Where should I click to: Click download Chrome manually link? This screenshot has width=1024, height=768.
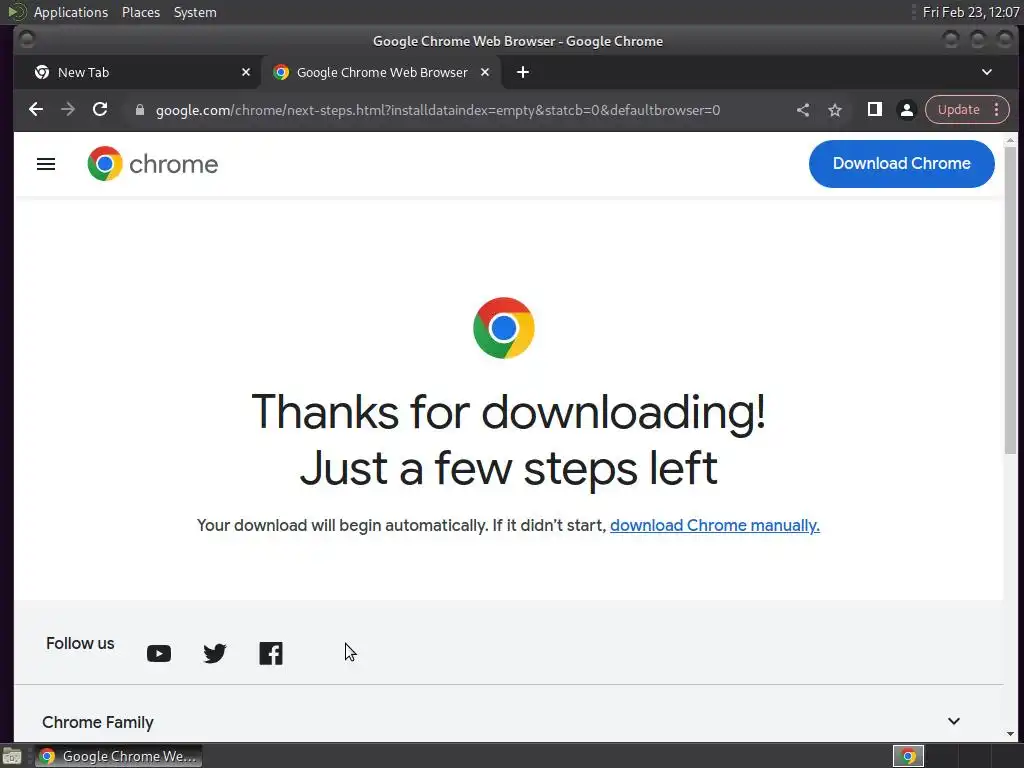click(714, 526)
